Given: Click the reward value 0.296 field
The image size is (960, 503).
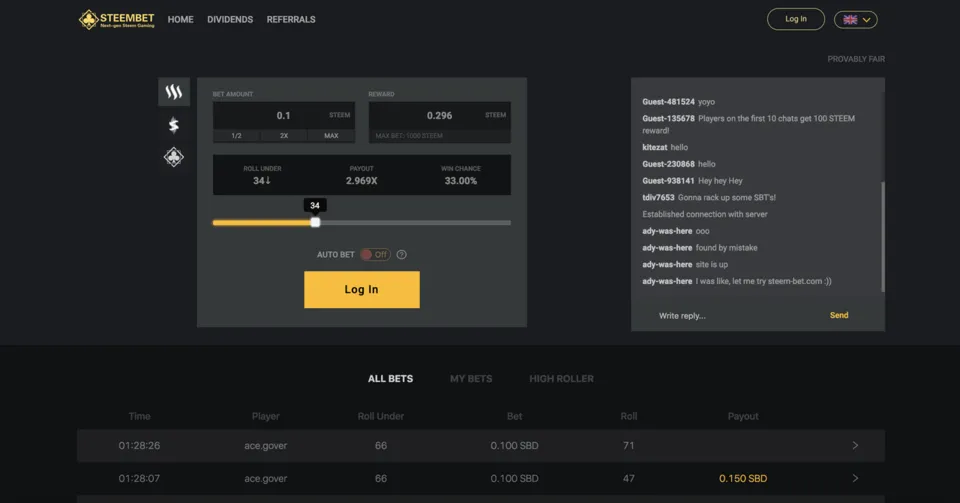Looking at the screenshot, I should 440,116.
